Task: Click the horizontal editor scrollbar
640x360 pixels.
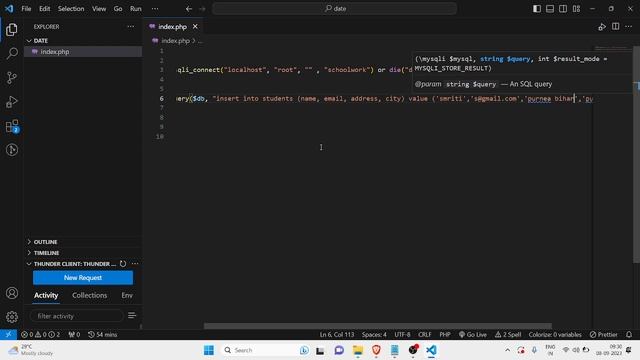Action: (x=378, y=326)
